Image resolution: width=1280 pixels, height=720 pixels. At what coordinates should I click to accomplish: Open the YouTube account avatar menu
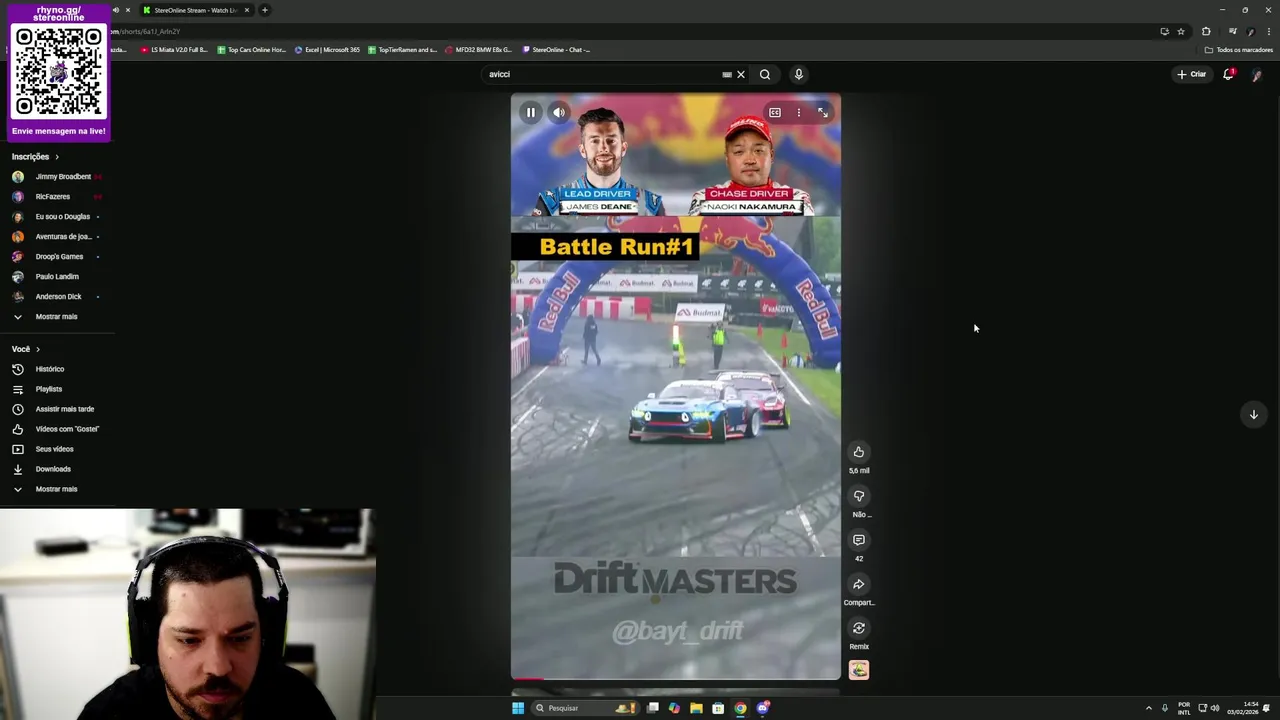pos(1257,75)
